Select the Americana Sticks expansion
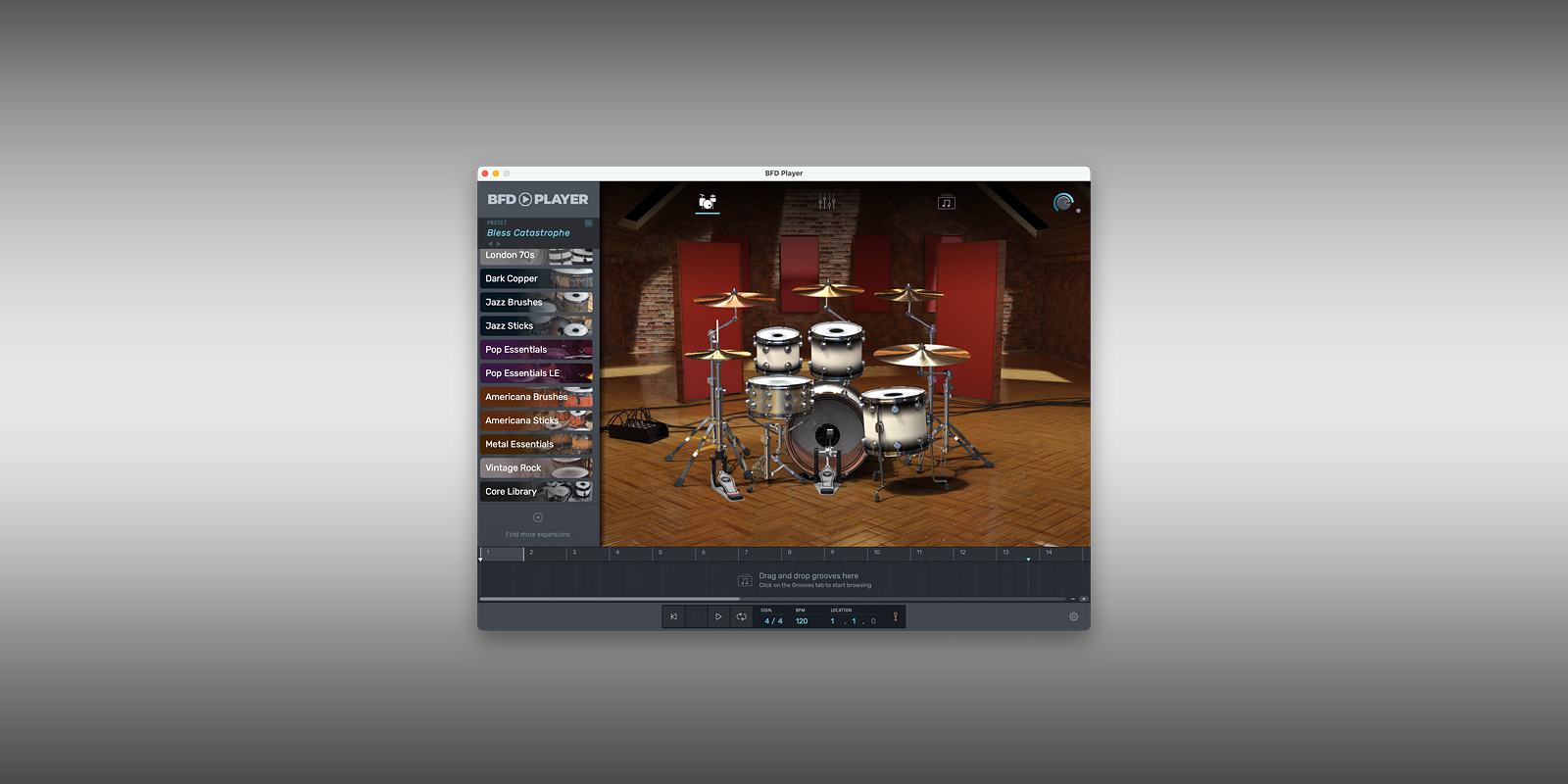1568x784 pixels. point(536,420)
